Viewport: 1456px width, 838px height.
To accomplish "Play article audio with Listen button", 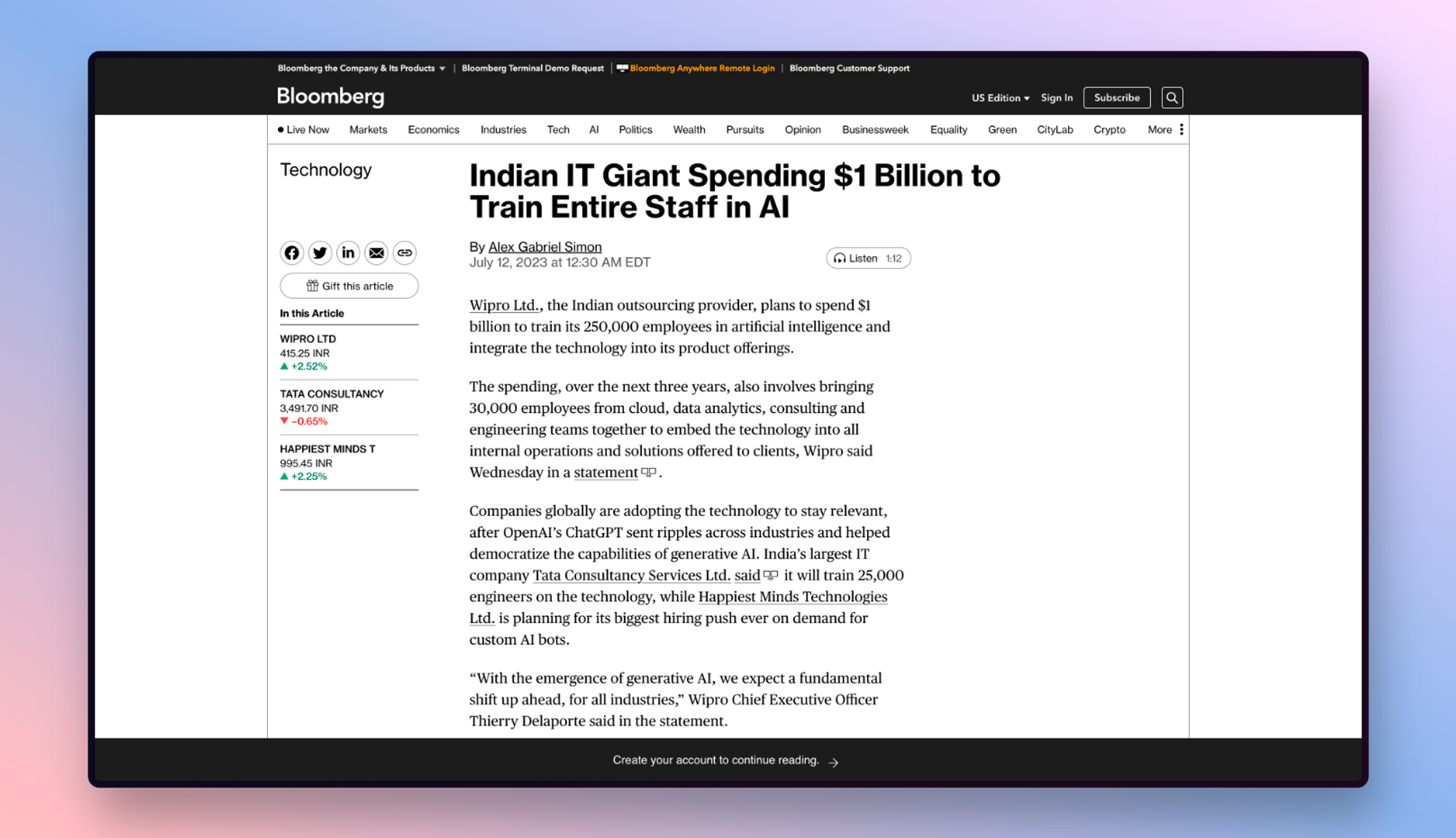I will tap(869, 258).
